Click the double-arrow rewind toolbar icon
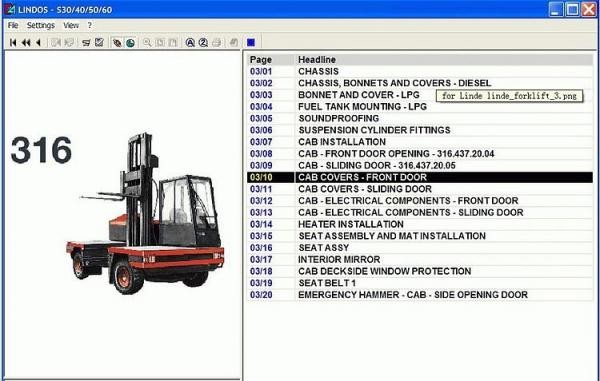 click(x=26, y=42)
